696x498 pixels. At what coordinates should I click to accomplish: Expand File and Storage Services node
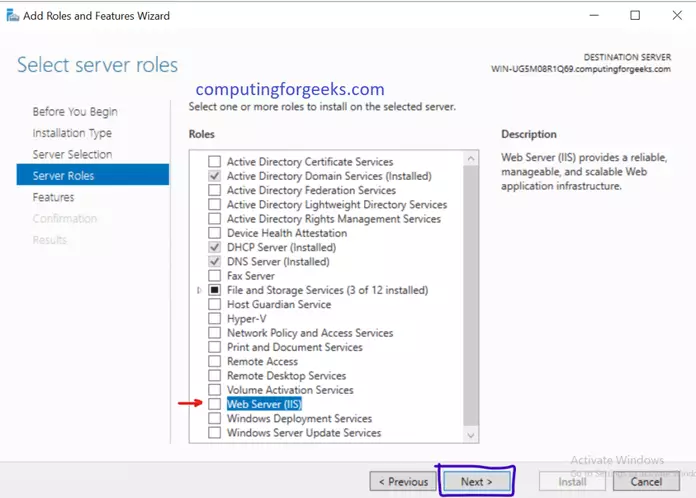(x=199, y=290)
